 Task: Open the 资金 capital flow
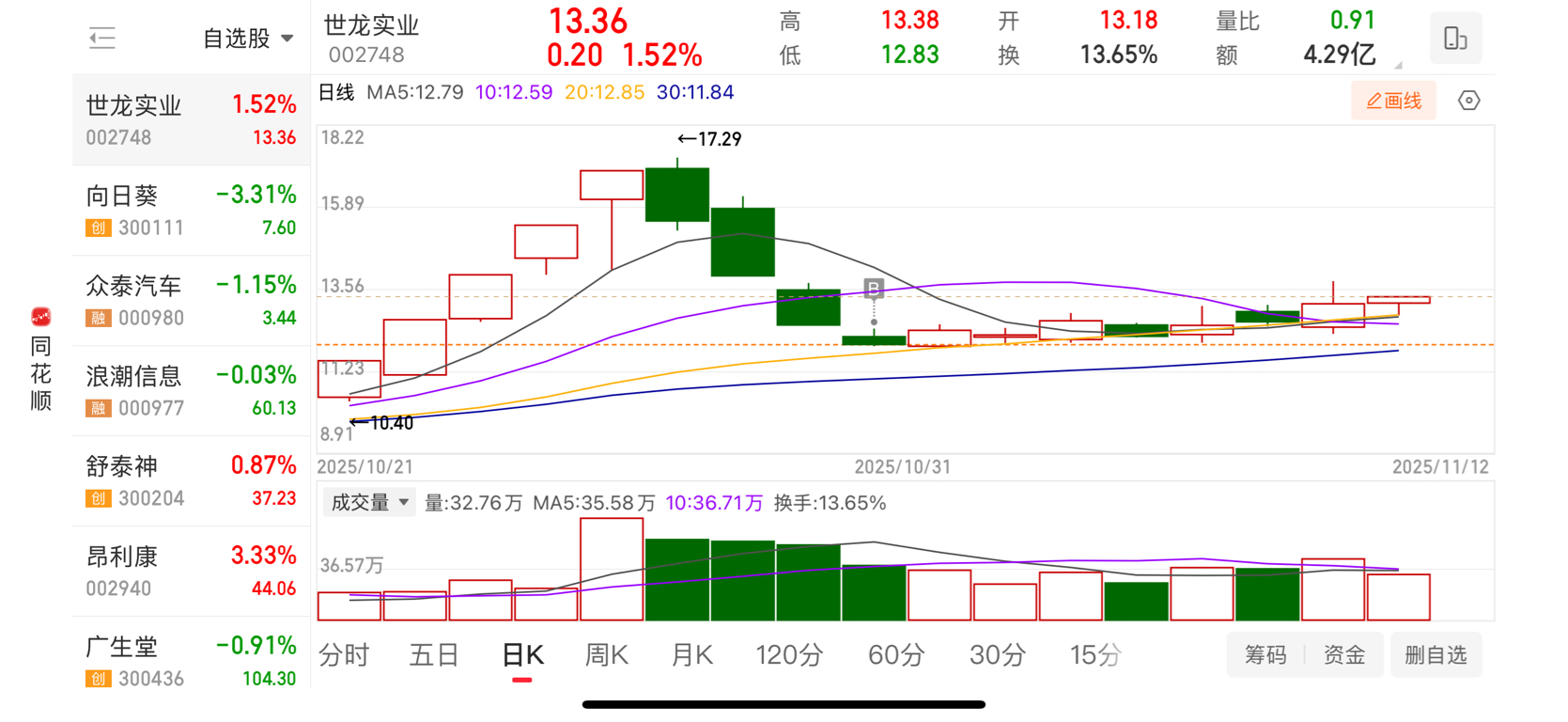[x=1344, y=655]
